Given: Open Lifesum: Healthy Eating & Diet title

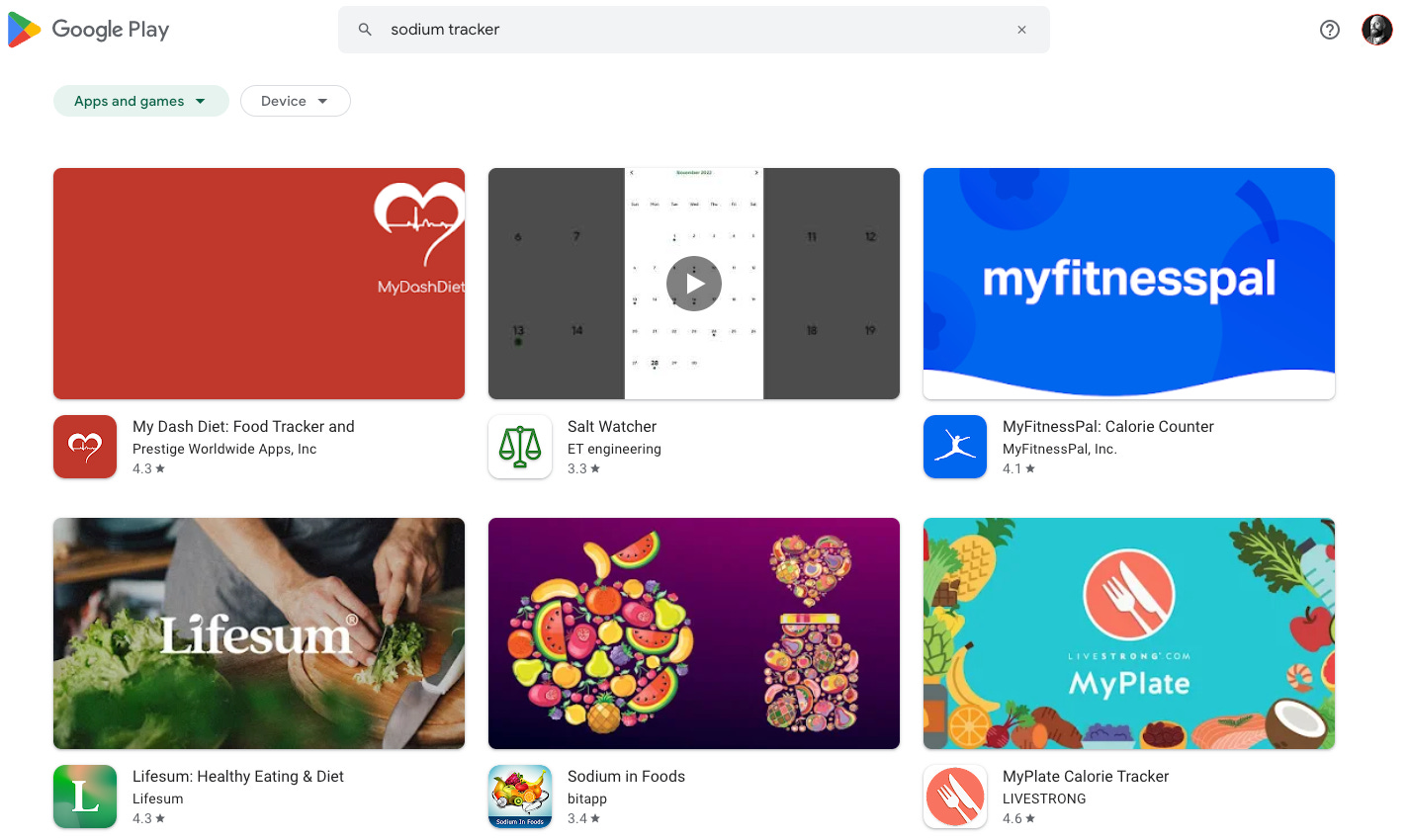Looking at the screenshot, I should [x=238, y=777].
